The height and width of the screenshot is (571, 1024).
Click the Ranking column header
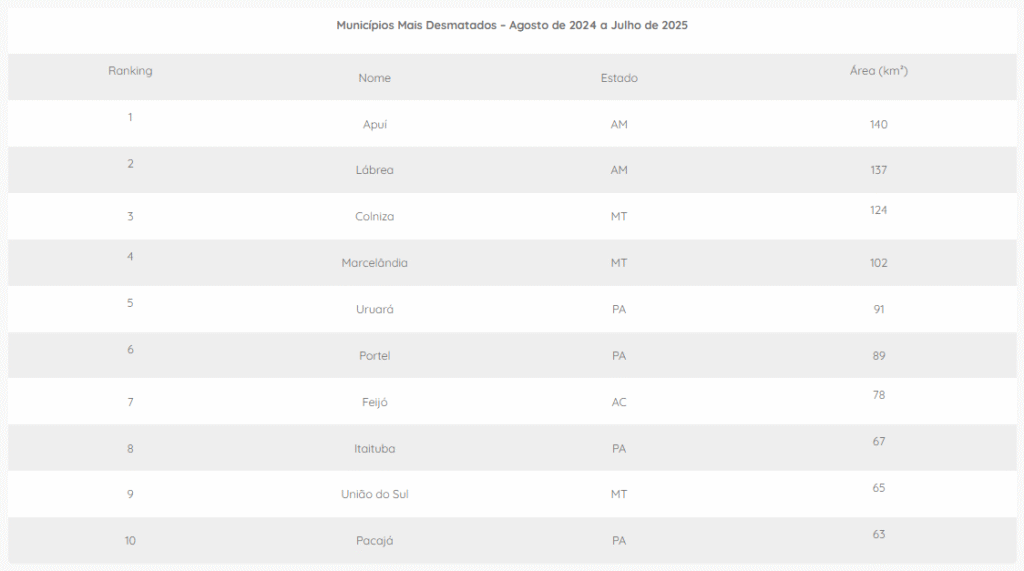click(x=130, y=71)
